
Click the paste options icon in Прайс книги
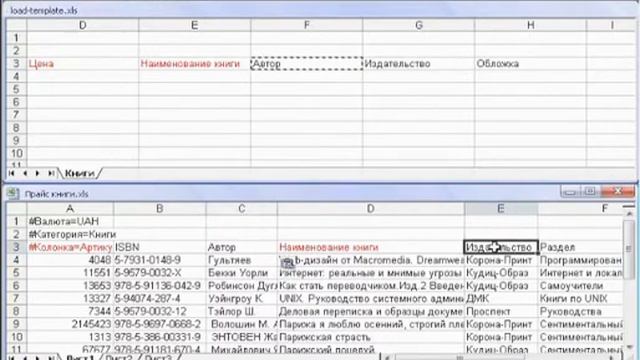coord(287,263)
